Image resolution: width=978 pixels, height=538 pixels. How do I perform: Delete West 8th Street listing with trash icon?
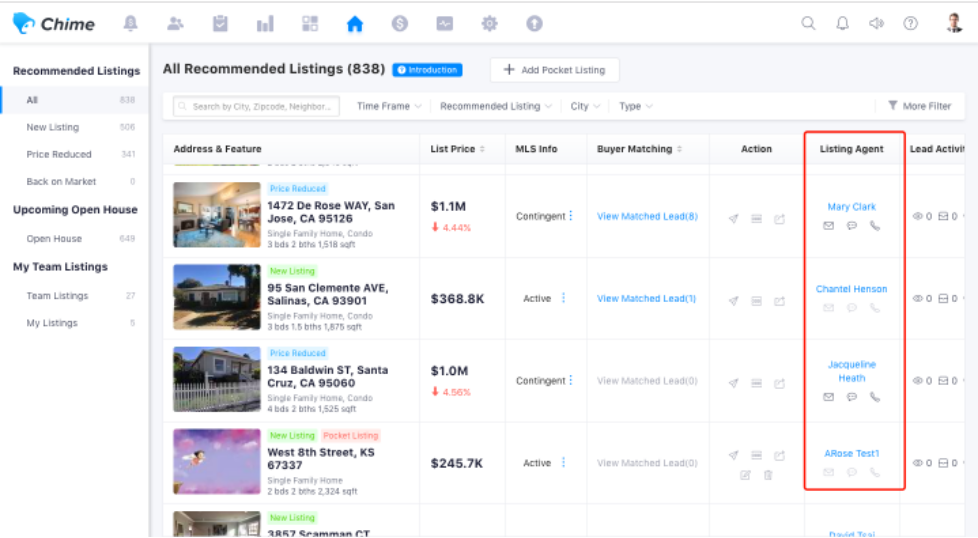768,475
